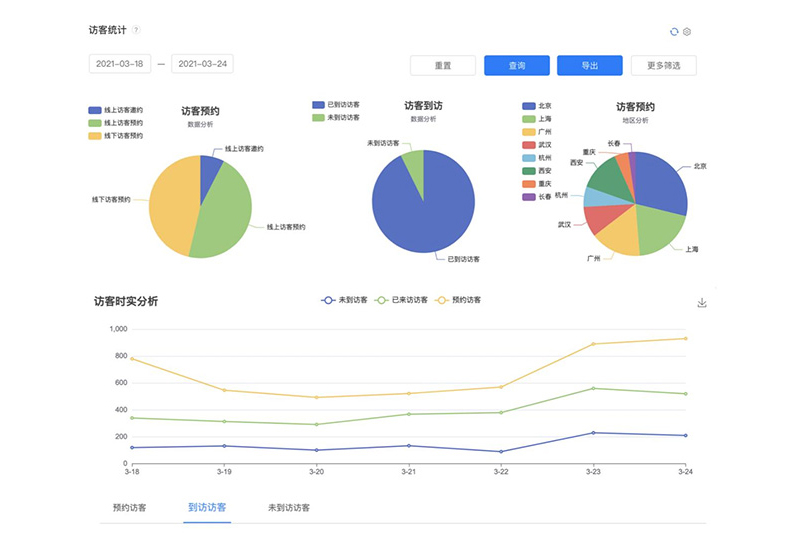Screen dimensions: 800x533
Task: Switch to the 预约访客 tab
Action: click(x=130, y=507)
